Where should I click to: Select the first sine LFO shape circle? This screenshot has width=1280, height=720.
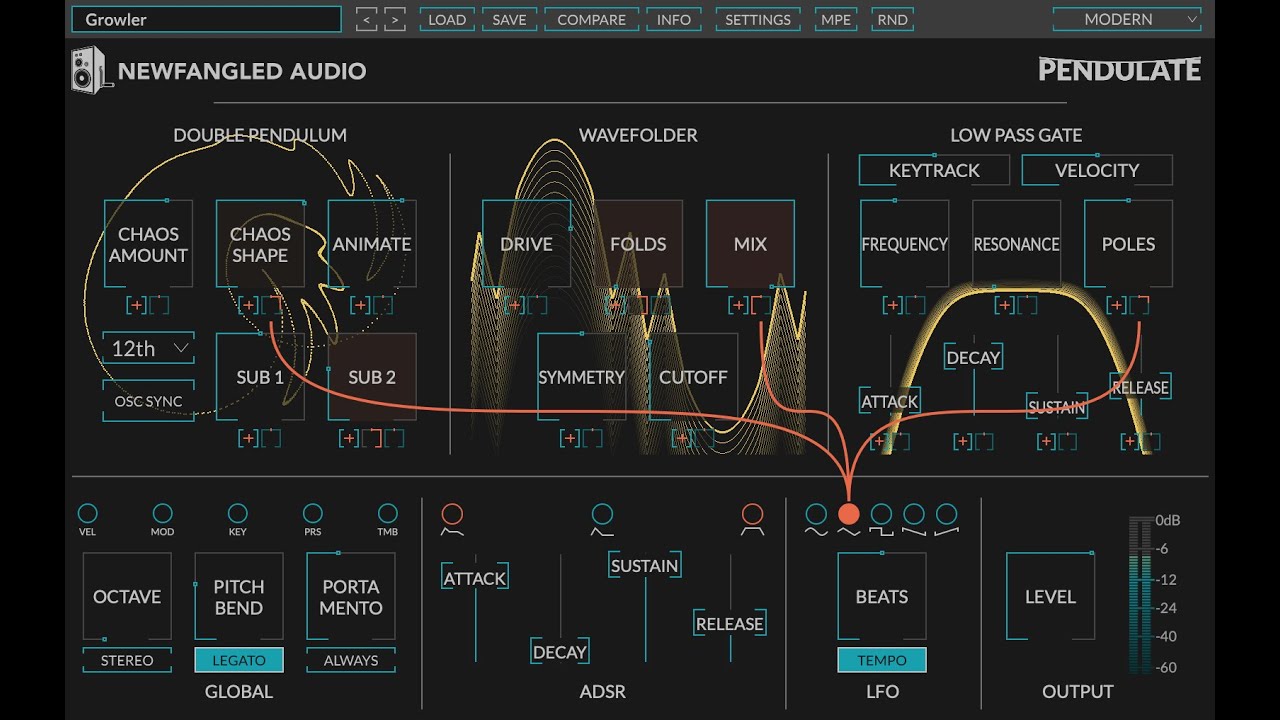click(816, 514)
